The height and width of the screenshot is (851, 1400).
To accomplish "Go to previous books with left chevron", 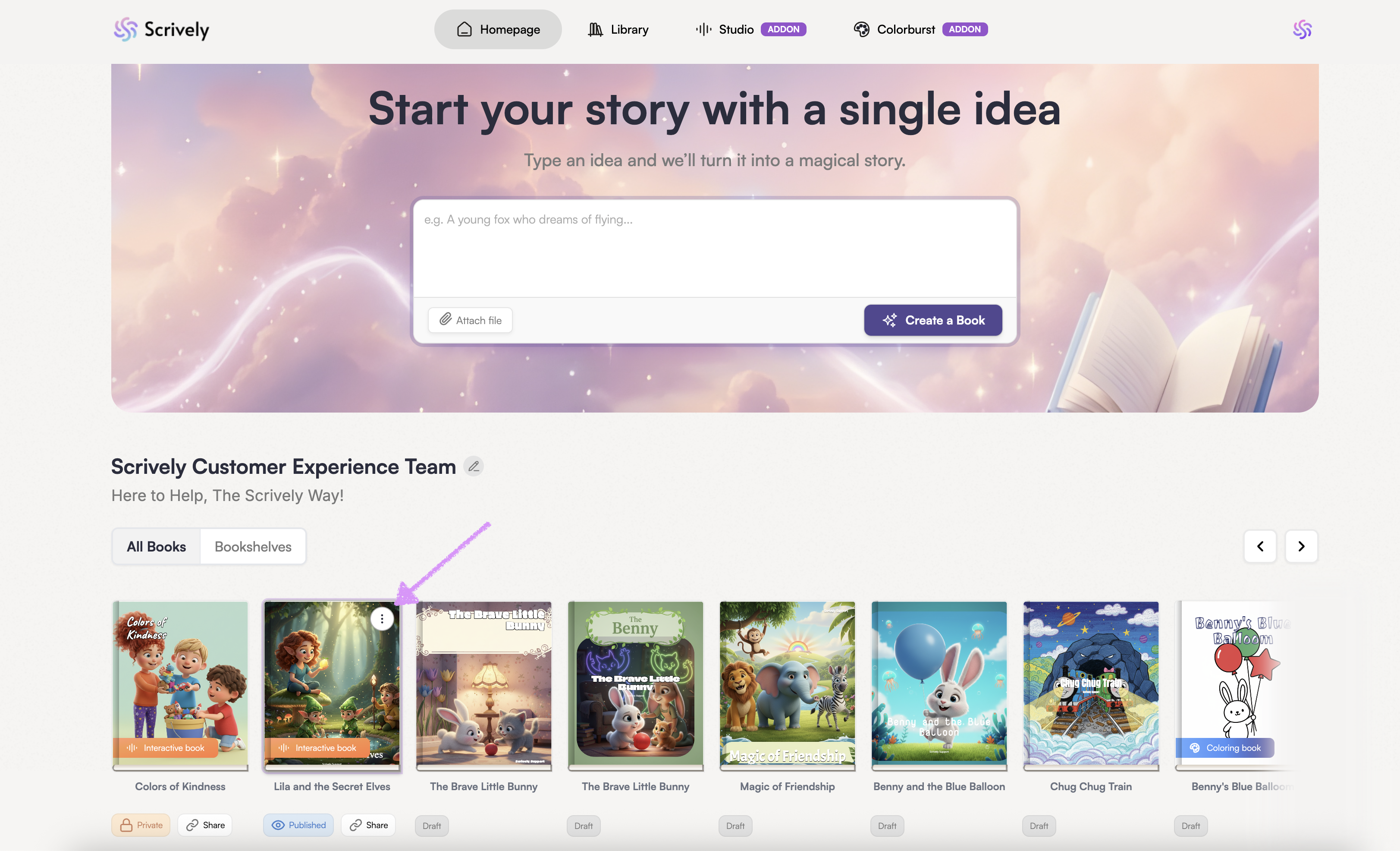I will click(1260, 546).
